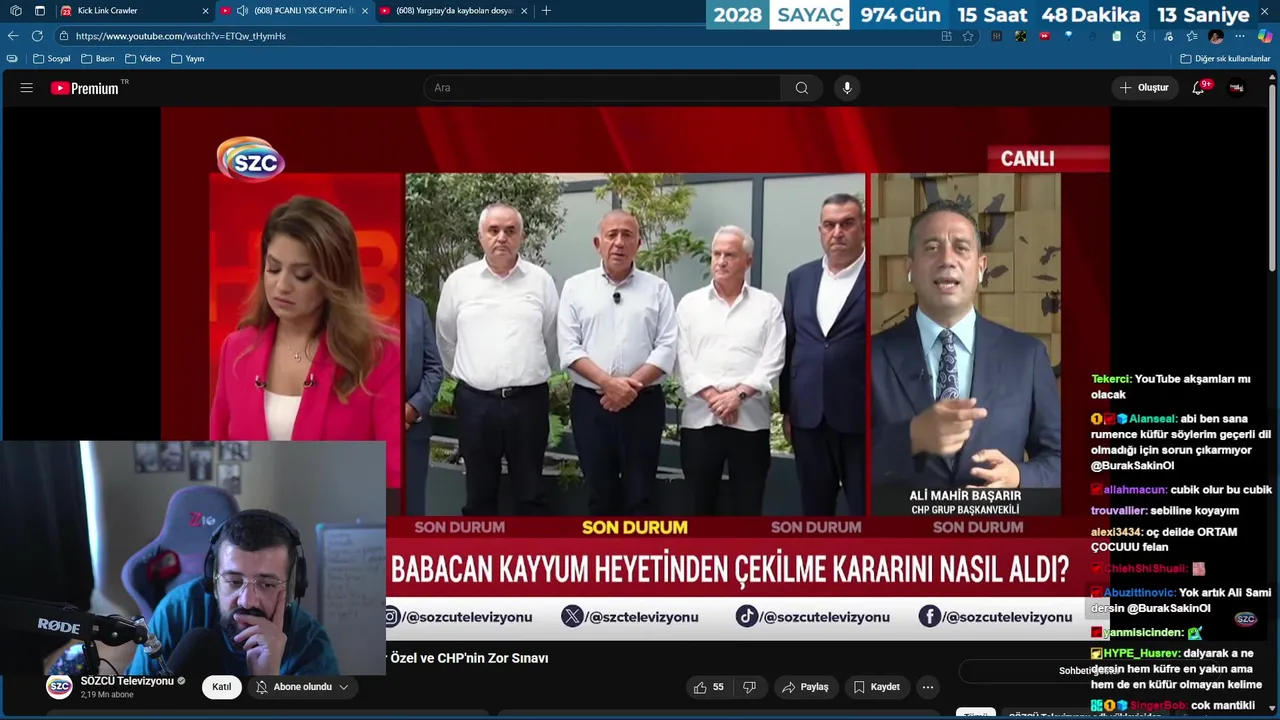Viewport: 1280px width, 720px height.
Task: Click chat username allahmacun
Action: (x=1135, y=490)
